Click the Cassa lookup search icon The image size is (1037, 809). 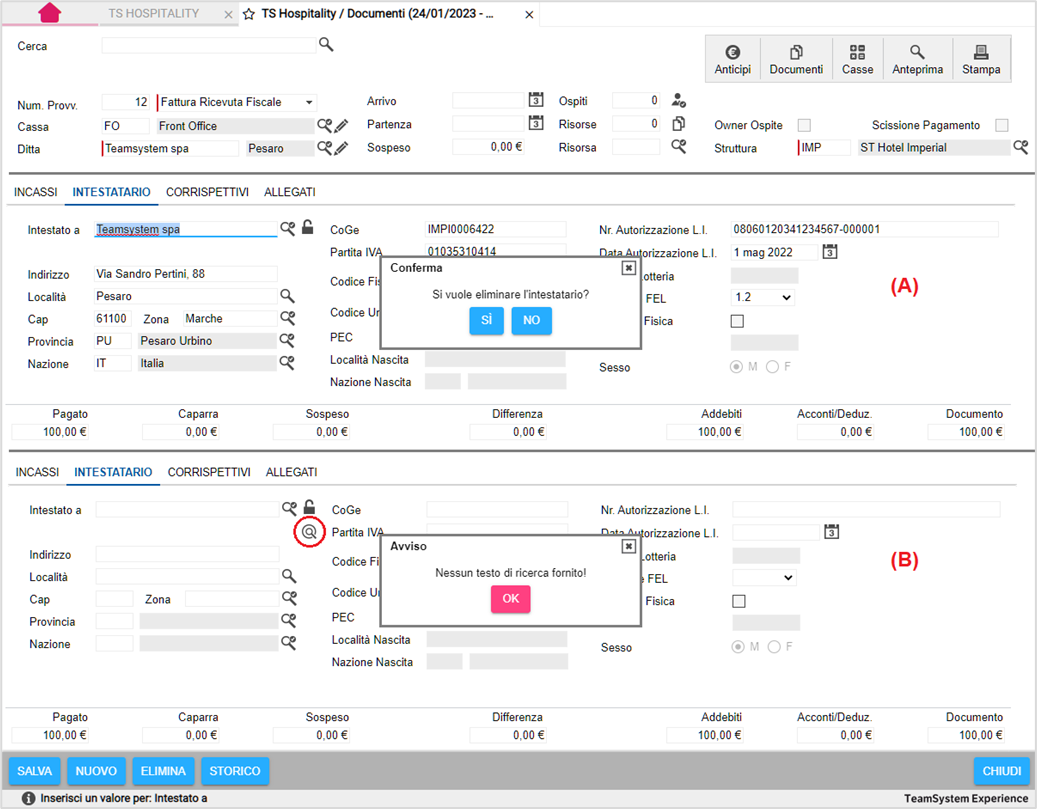click(324, 125)
